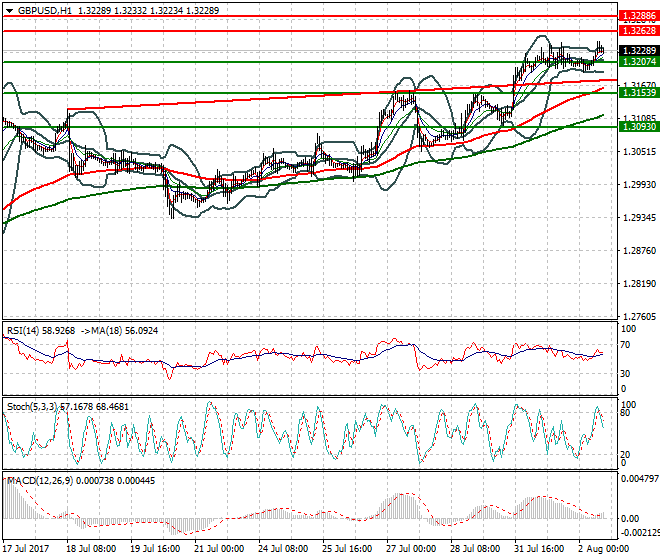The width and height of the screenshot is (660, 560).
Task: Click the 18 Jul 08:00 time label
Action: 91,549
